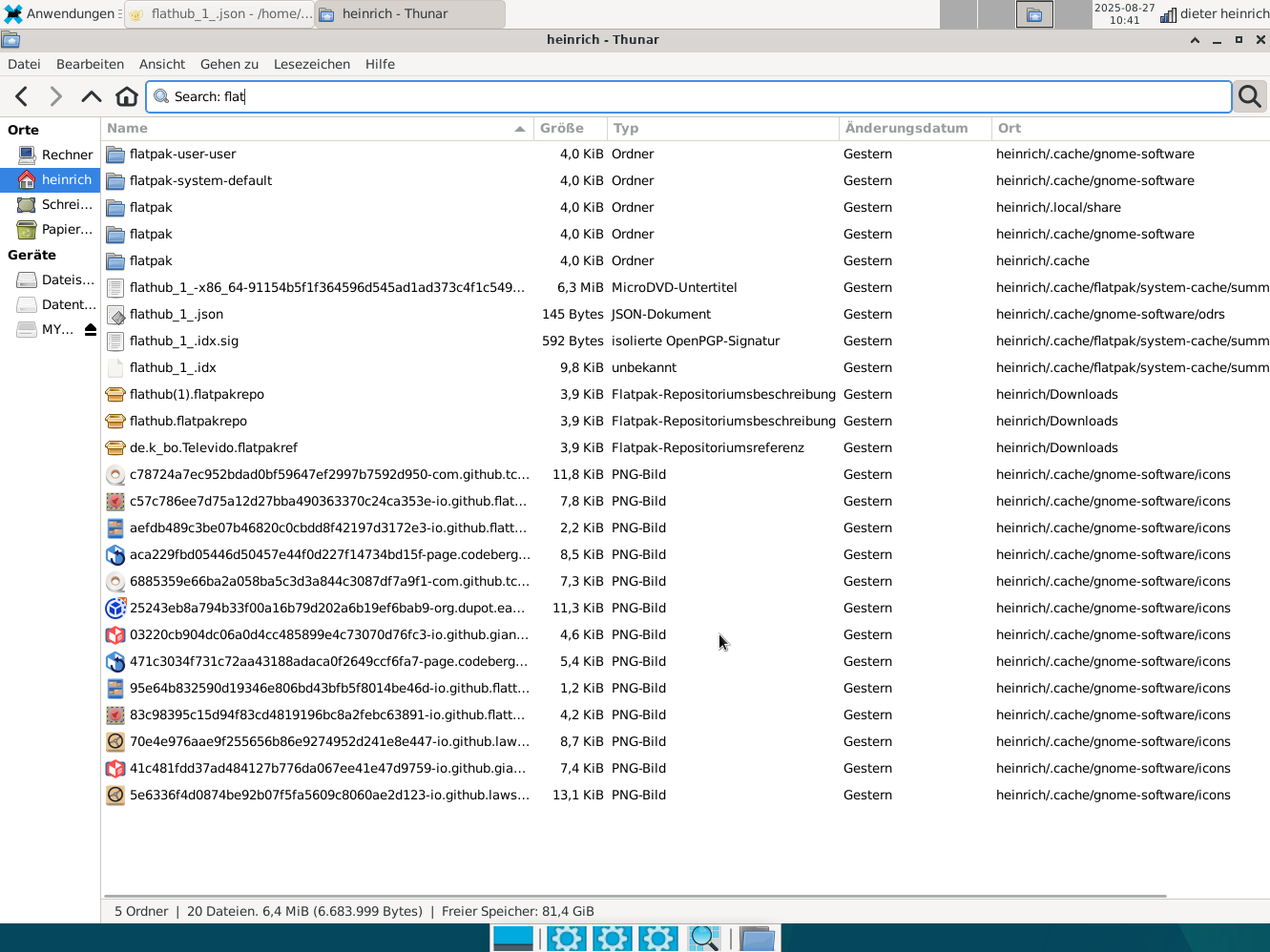Click the network status tray icon

(1168, 14)
